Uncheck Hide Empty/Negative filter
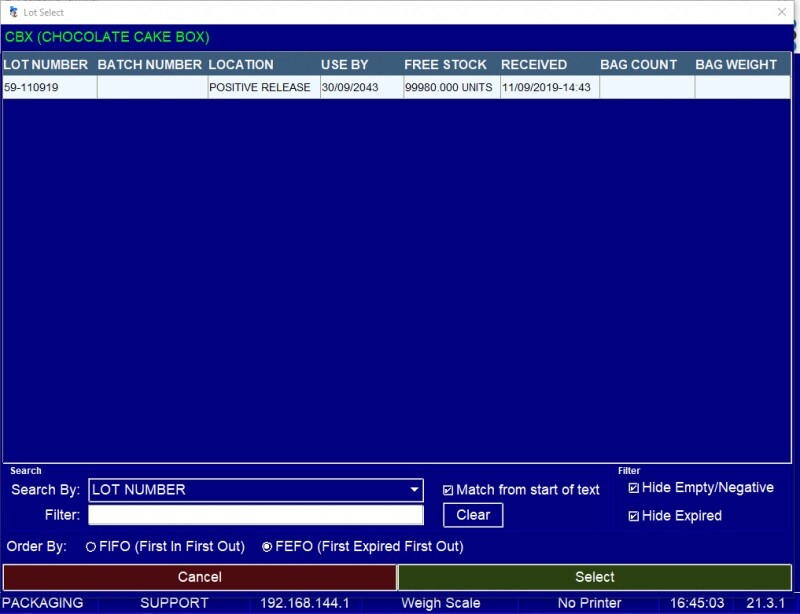Viewport: 800px width, 614px height. (633, 488)
